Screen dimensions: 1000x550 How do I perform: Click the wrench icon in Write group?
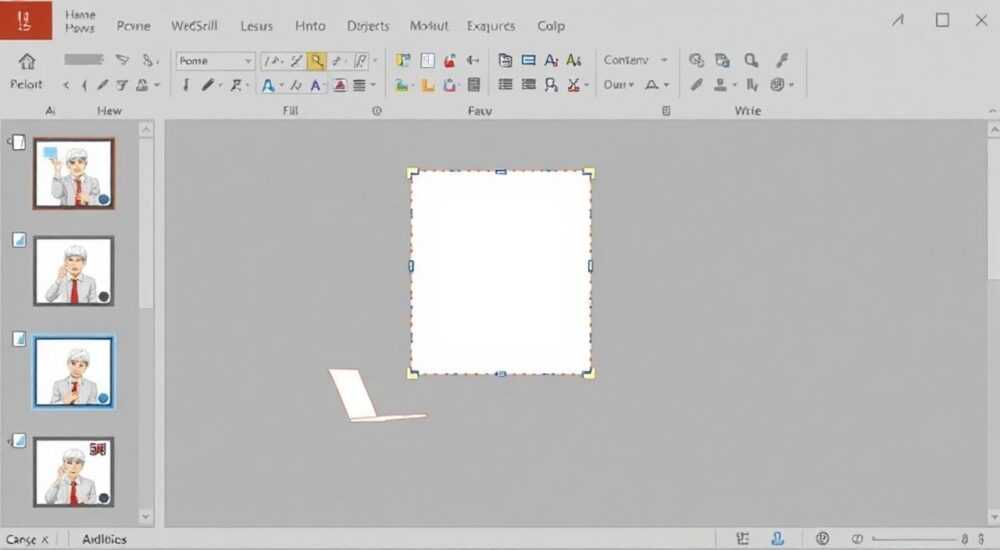click(x=782, y=61)
